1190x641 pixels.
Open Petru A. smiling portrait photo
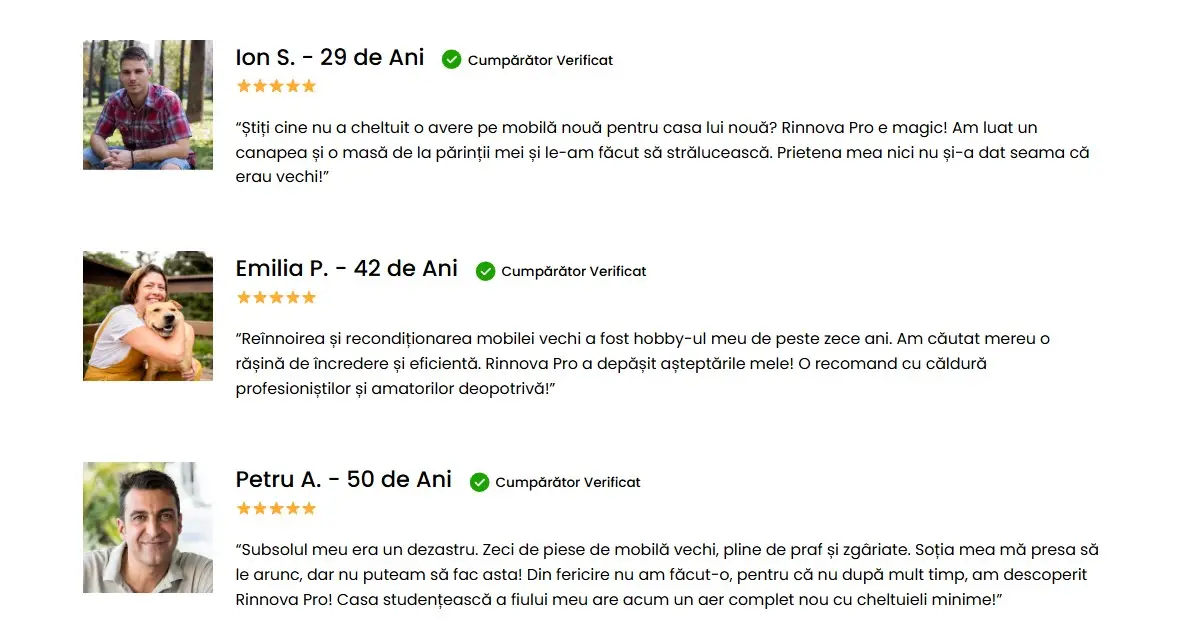pos(148,527)
